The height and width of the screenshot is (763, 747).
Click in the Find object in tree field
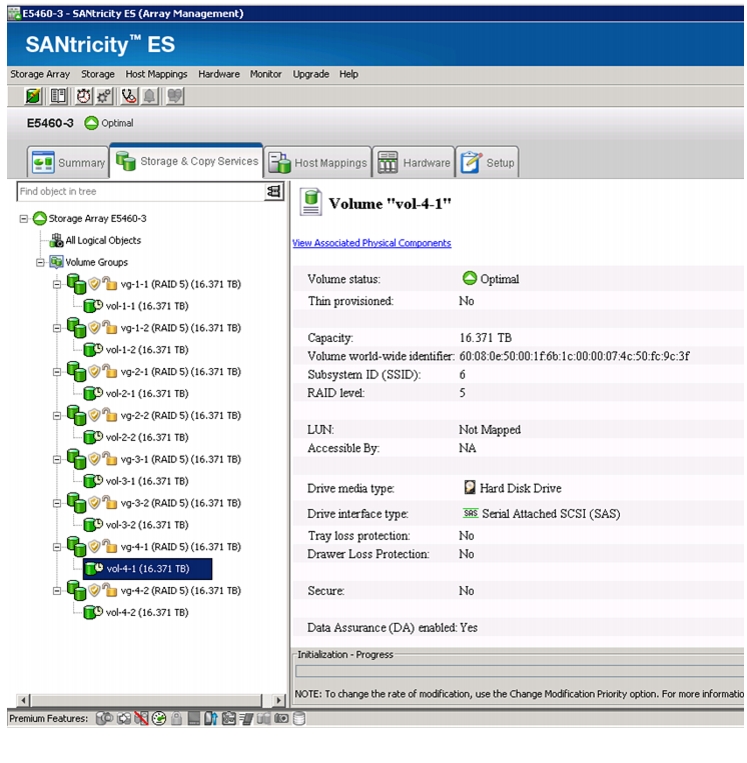[x=141, y=191]
